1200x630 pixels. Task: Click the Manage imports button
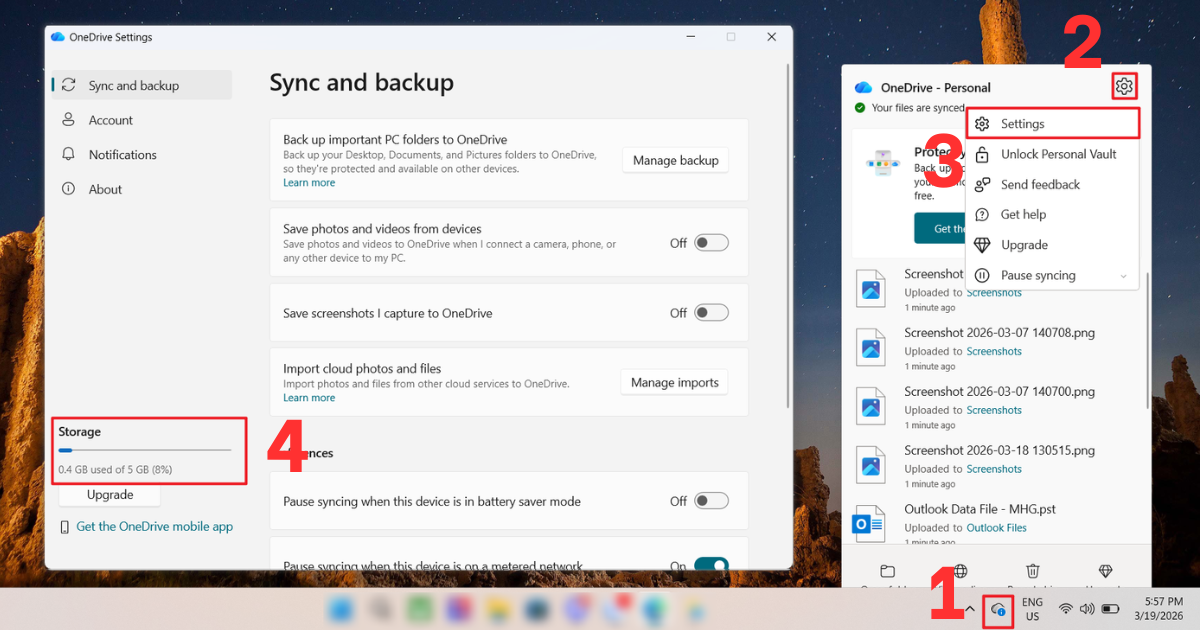pos(675,382)
